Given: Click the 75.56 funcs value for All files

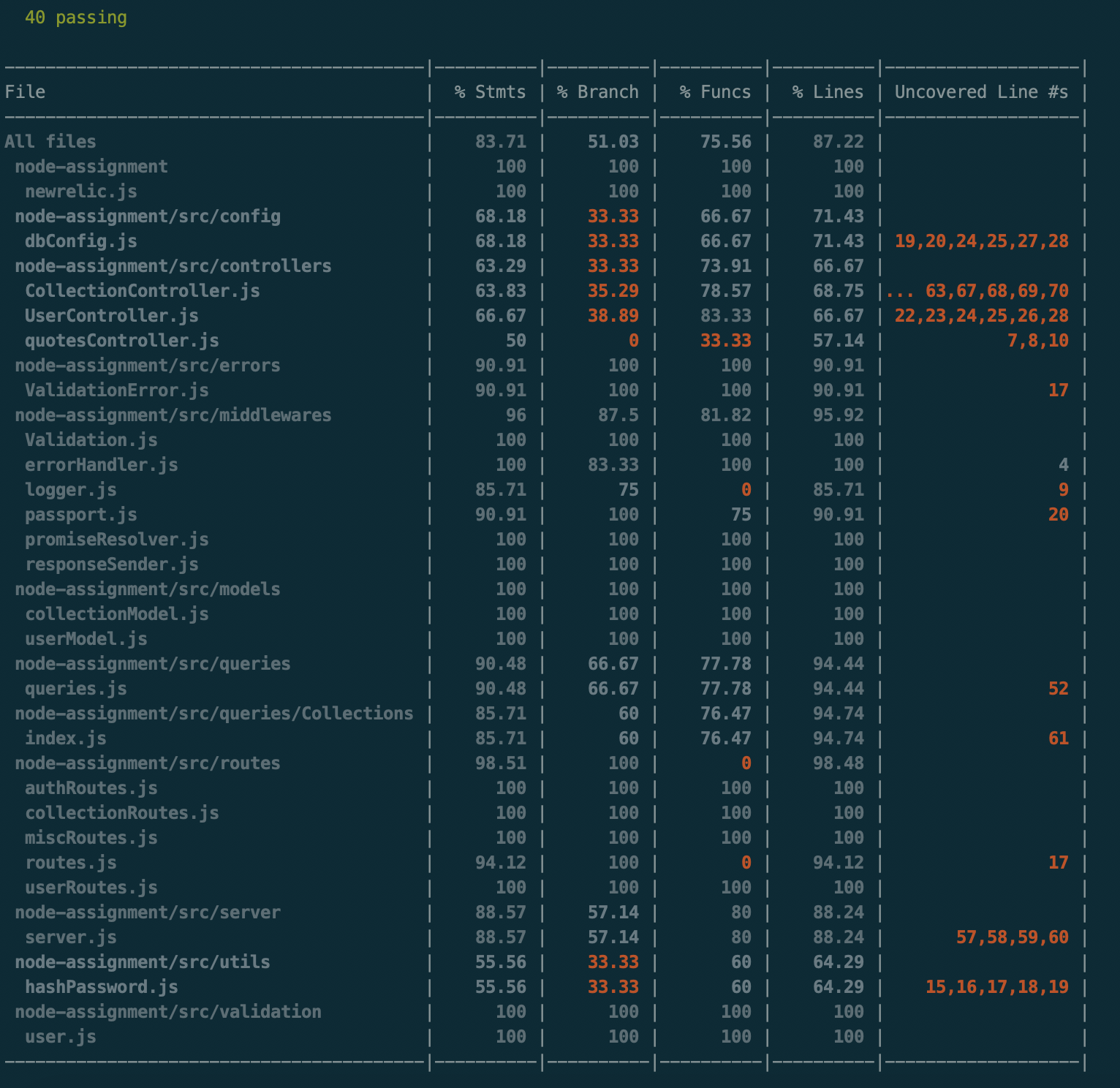Looking at the screenshot, I should (x=726, y=142).
